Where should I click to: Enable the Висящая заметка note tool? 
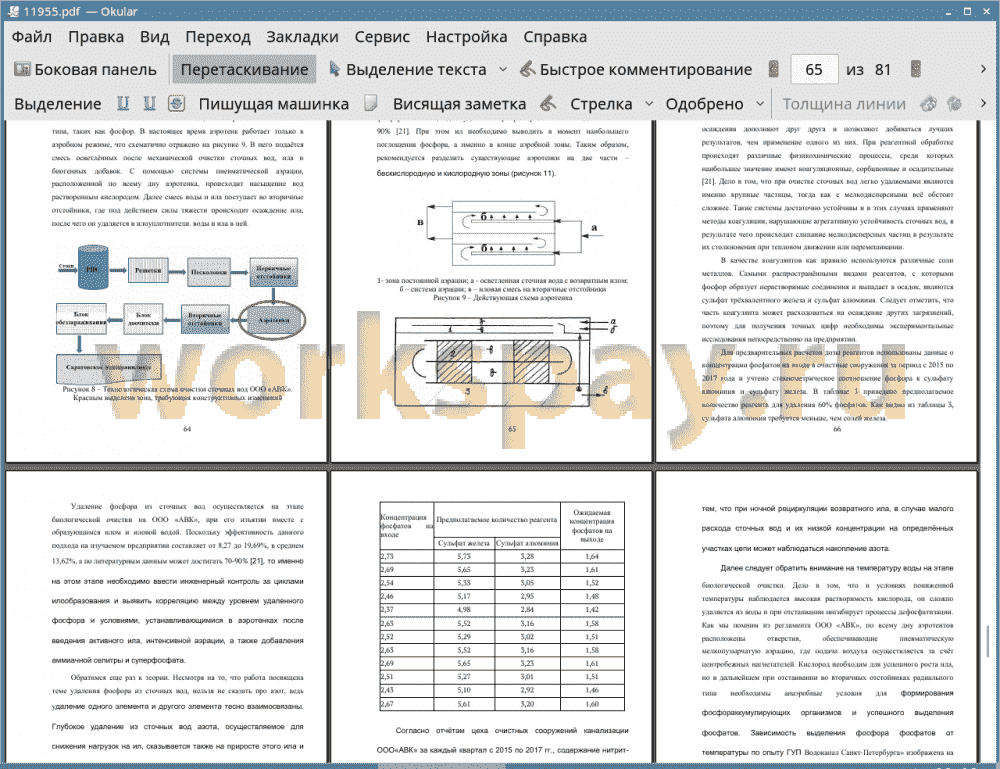tap(459, 104)
